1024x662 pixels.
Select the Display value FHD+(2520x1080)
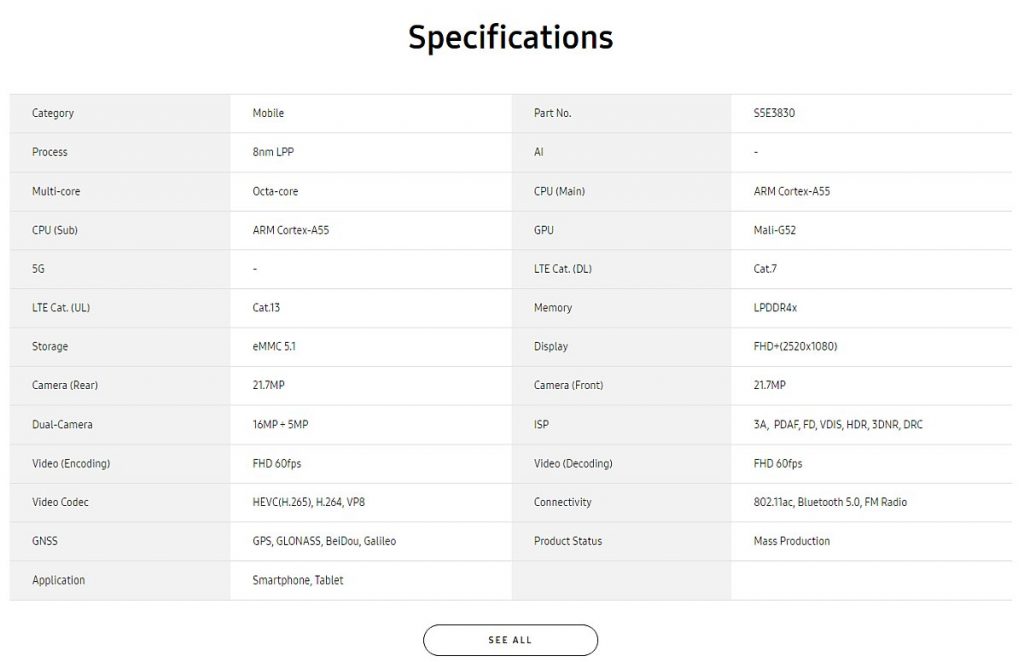click(x=795, y=346)
